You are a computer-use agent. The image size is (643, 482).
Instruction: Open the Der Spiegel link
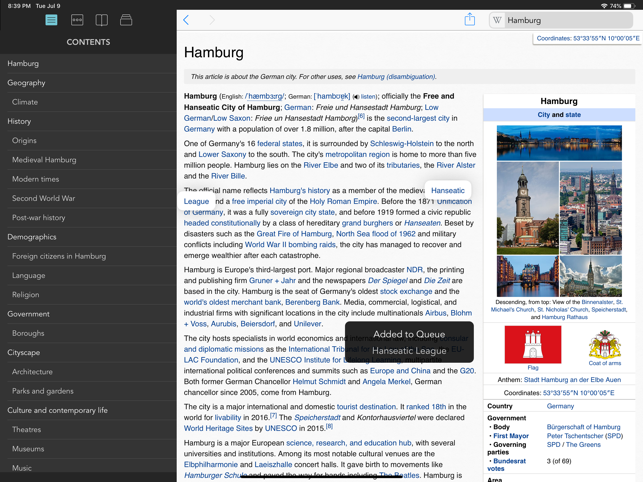point(388,281)
